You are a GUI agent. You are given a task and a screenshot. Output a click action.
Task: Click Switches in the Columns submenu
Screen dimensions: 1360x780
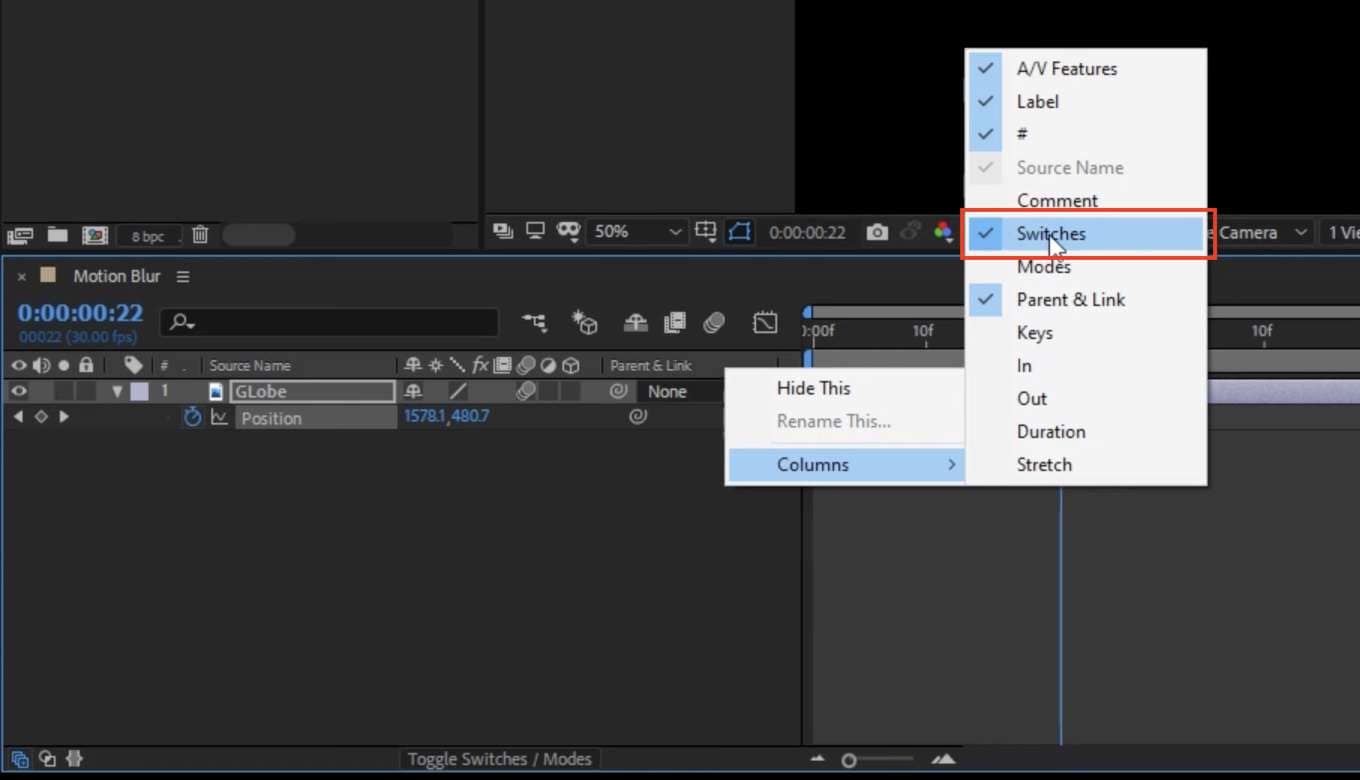1085,233
